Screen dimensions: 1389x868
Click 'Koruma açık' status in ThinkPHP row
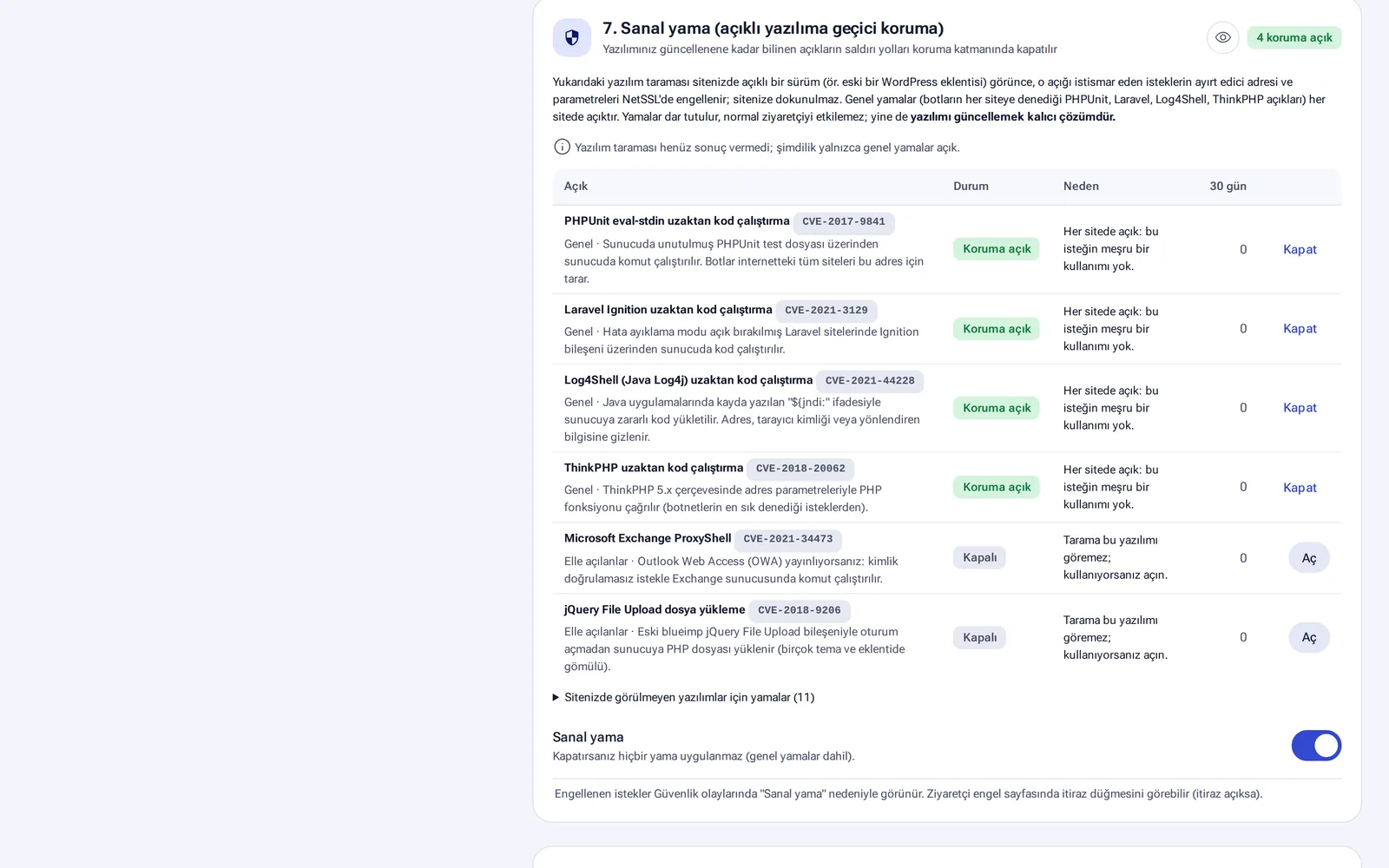point(997,487)
